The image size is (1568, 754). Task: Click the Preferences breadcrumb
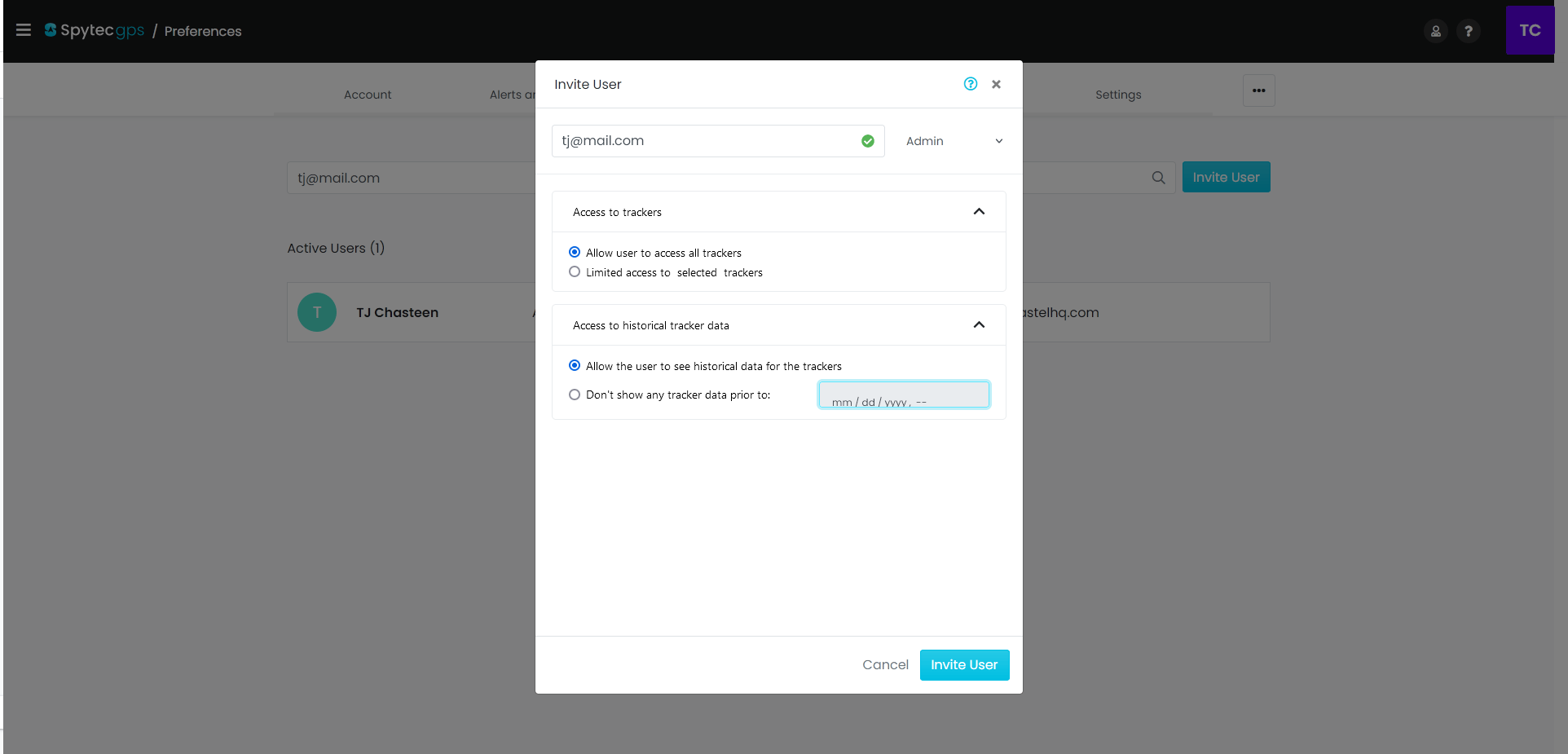(x=203, y=31)
